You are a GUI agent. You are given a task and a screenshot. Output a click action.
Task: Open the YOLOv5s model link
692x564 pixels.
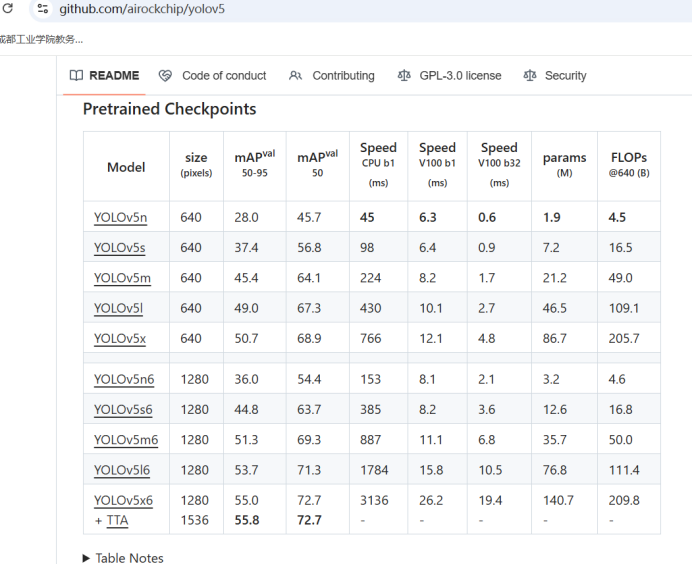click(x=119, y=248)
